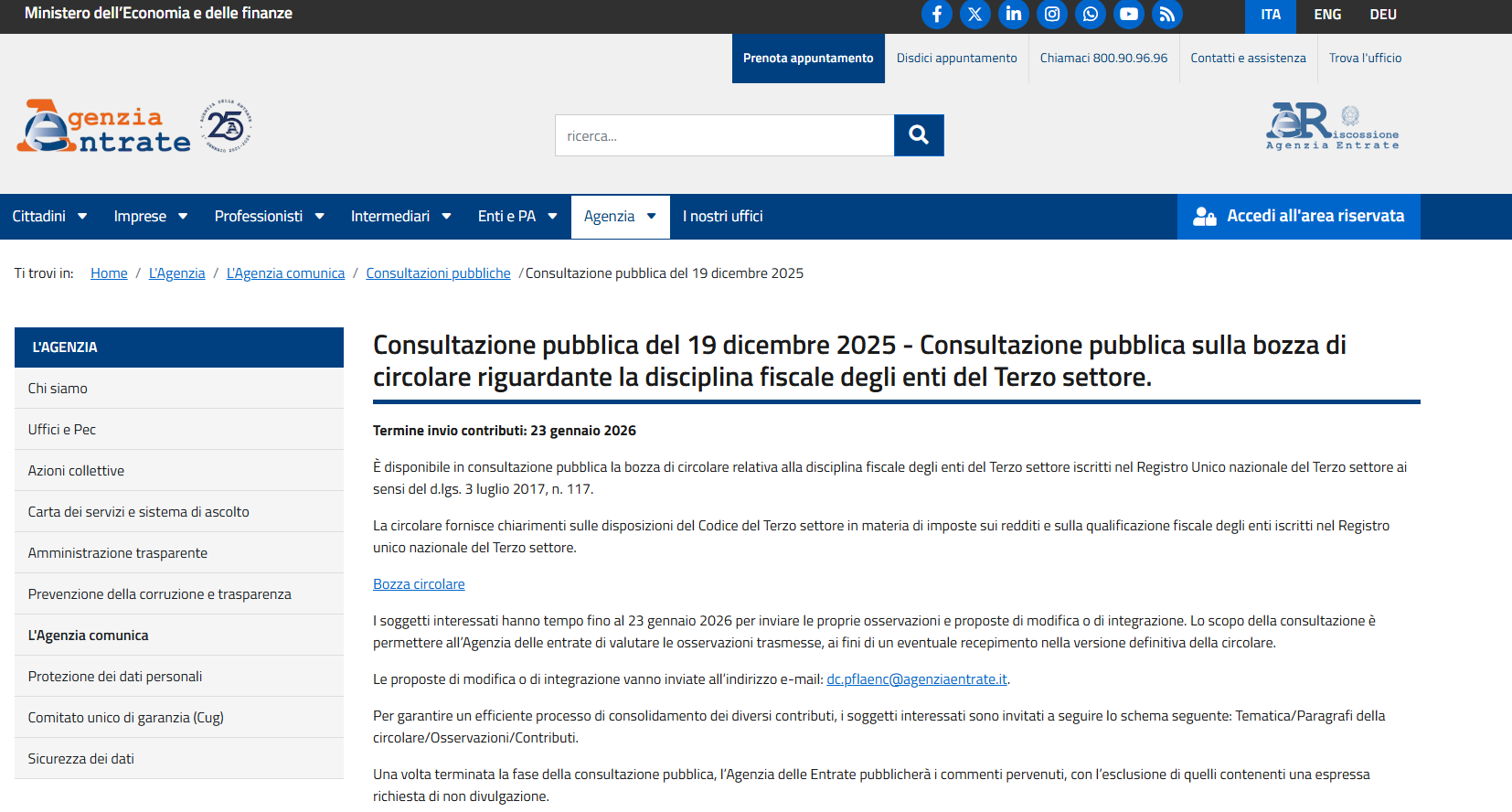Click the X (Twitter) icon
This screenshot has width=1512, height=812.
pyautogui.click(x=974, y=14)
